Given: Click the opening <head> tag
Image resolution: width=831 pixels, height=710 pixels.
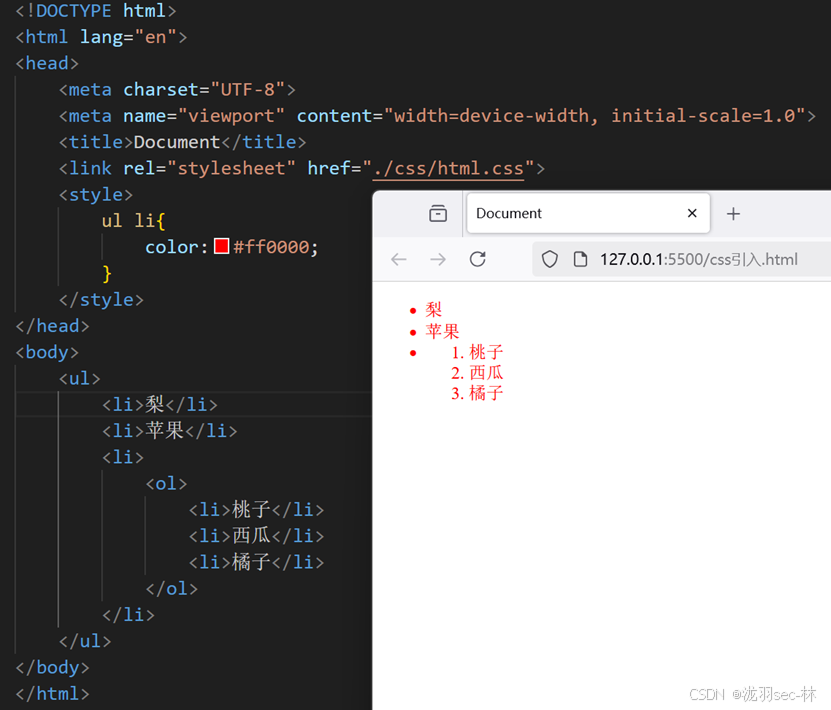Looking at the screenshot, I should tap(47, 63).
